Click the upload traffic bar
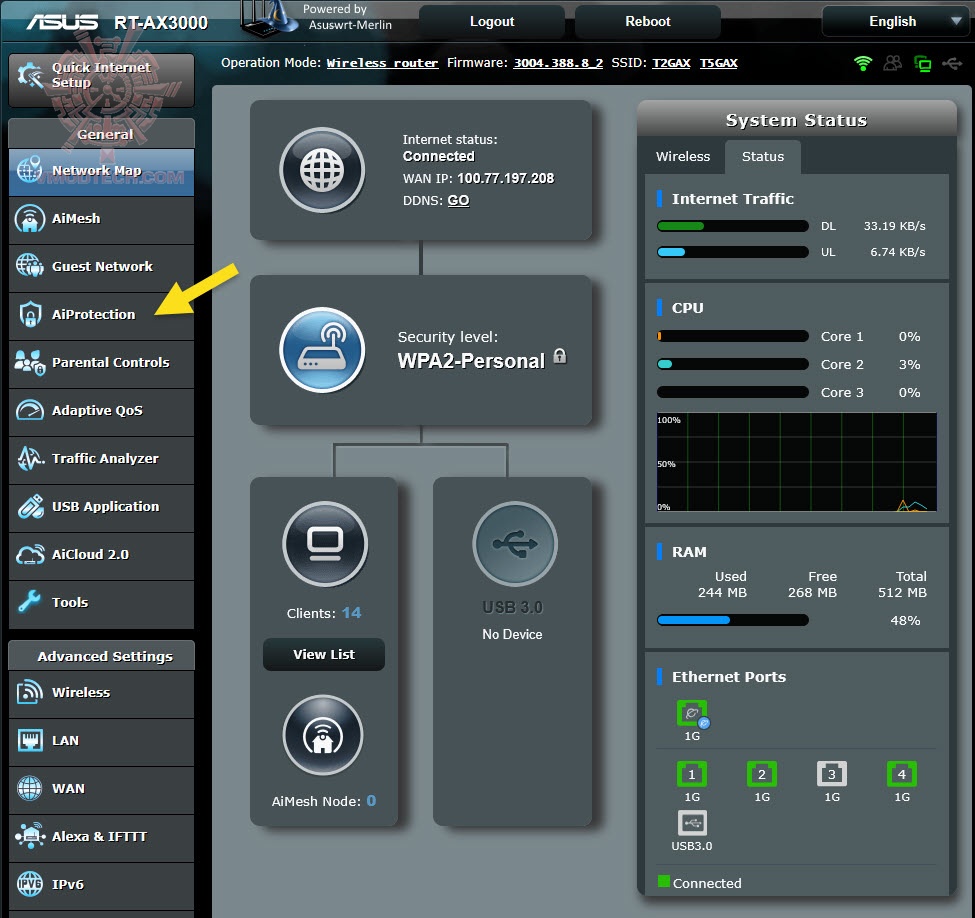 click(x=732, y=252)
